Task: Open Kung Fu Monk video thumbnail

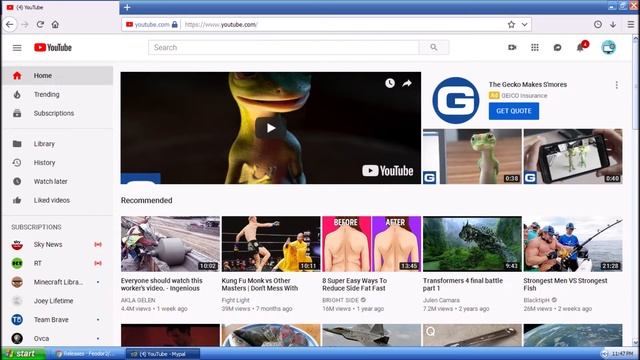Action: pos(271,244)
